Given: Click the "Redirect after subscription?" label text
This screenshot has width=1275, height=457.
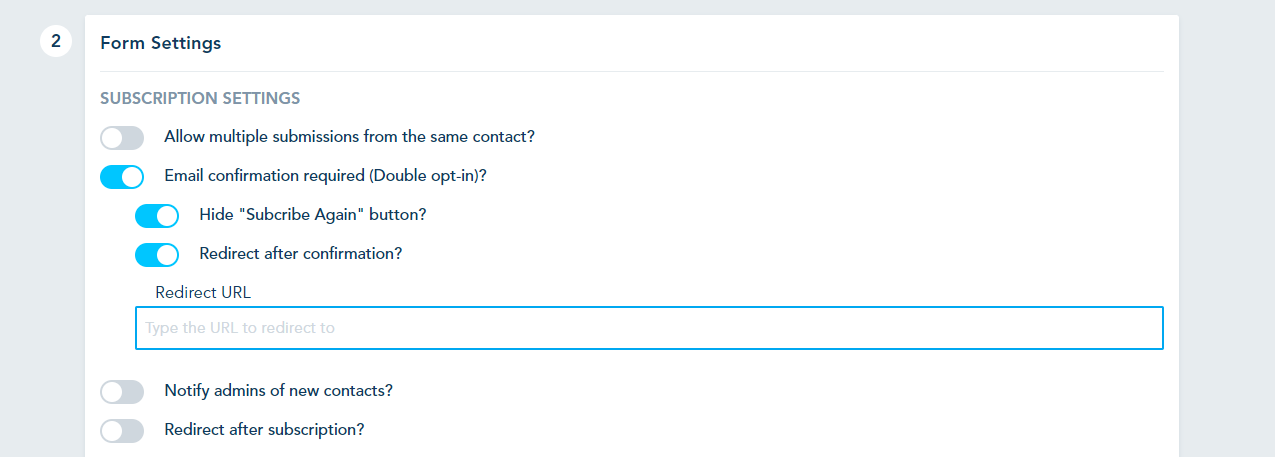Looking at the screenshot, I should pos(264,430).
